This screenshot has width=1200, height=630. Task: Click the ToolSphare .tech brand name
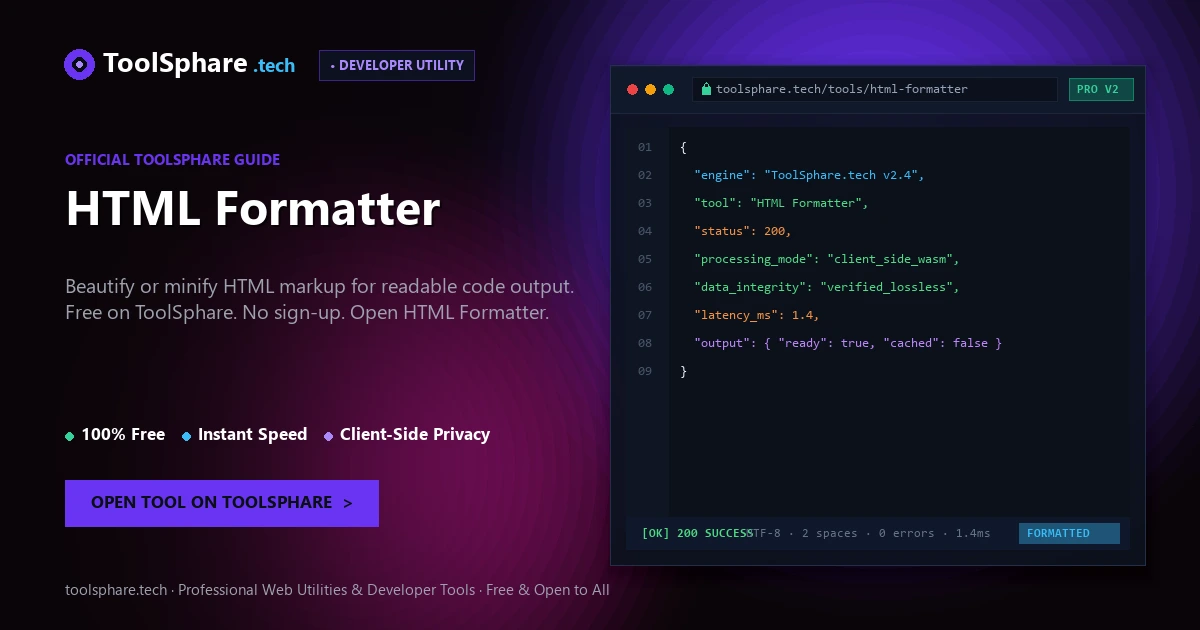click(x=199, y=64)
